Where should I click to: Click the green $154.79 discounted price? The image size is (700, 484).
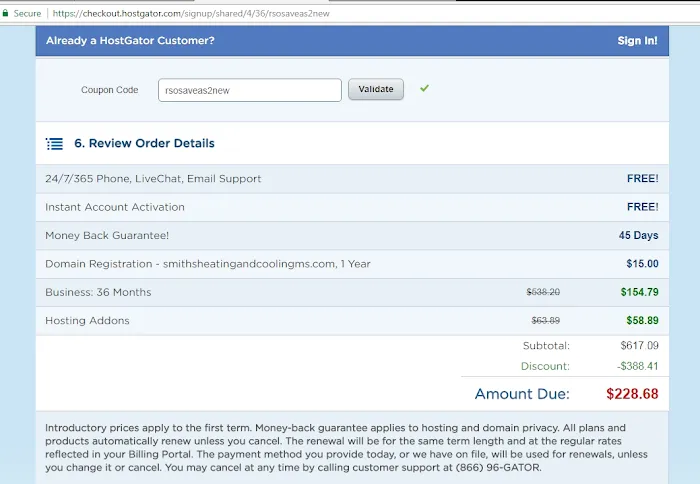(639, 292)
